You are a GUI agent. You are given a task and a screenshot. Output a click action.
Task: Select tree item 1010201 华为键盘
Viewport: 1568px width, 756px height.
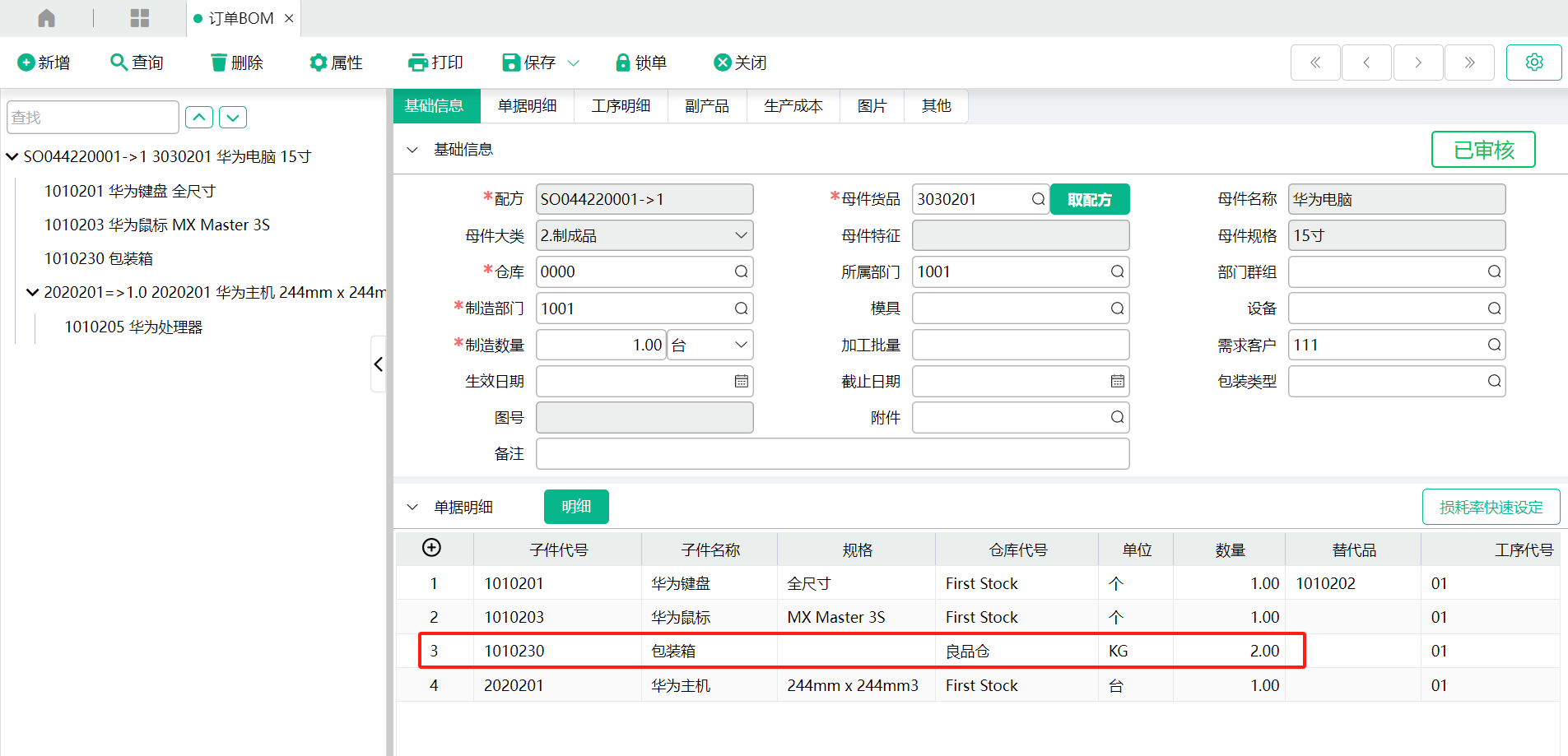pos(129,191)
